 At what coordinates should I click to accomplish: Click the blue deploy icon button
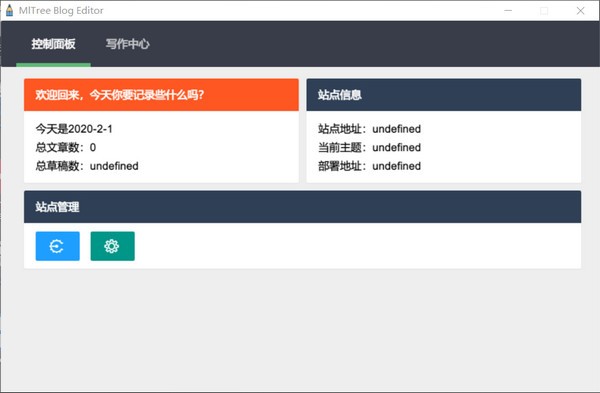coord(58,246)
